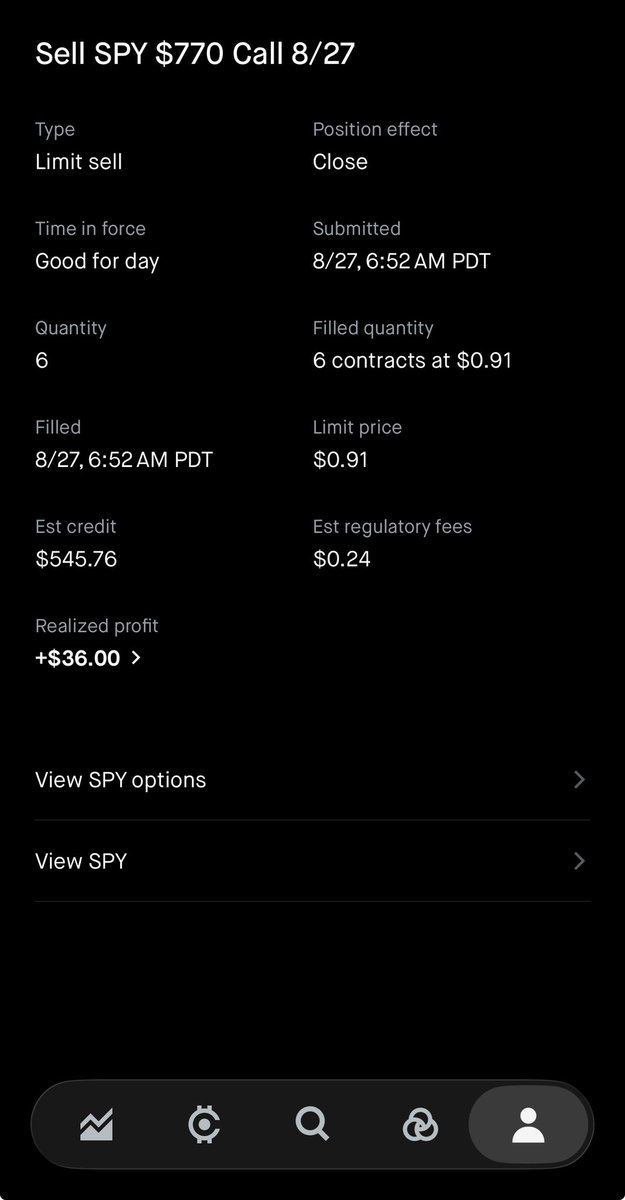Viewport: 625px width, 1200px height.
Task: Tap the search magnifier icon
Action: (313, 1125)
